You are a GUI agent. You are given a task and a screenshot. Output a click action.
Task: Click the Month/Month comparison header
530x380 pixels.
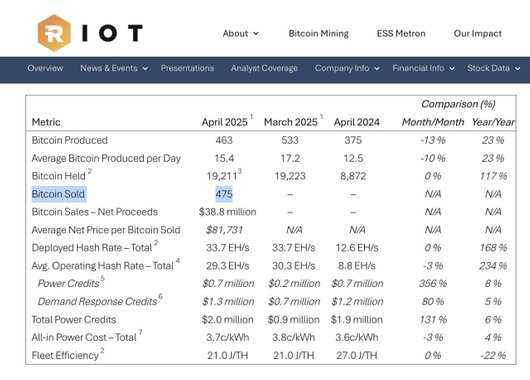tap(433, 122)
